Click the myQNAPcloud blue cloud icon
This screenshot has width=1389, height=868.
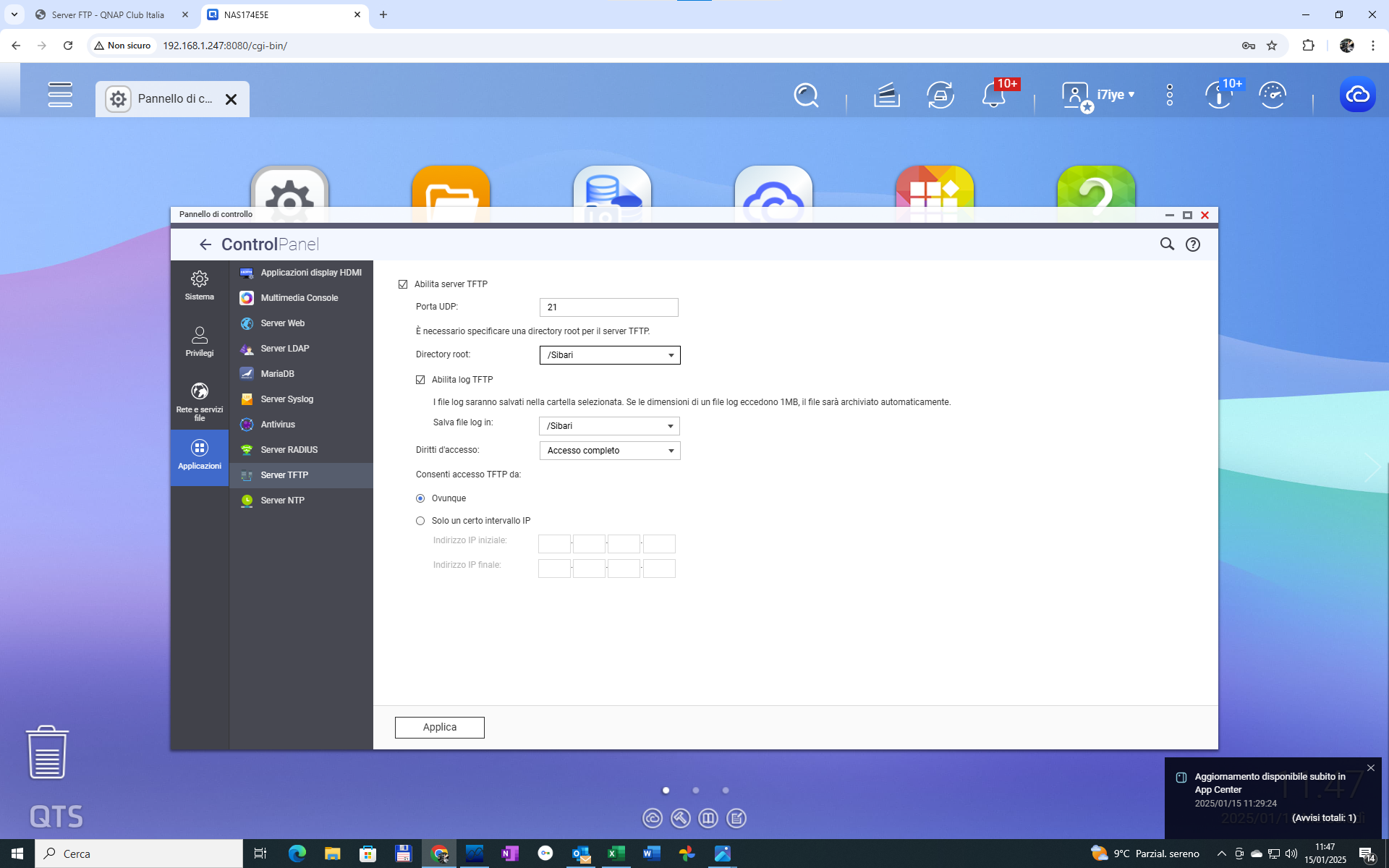[x=1357, y=95]
